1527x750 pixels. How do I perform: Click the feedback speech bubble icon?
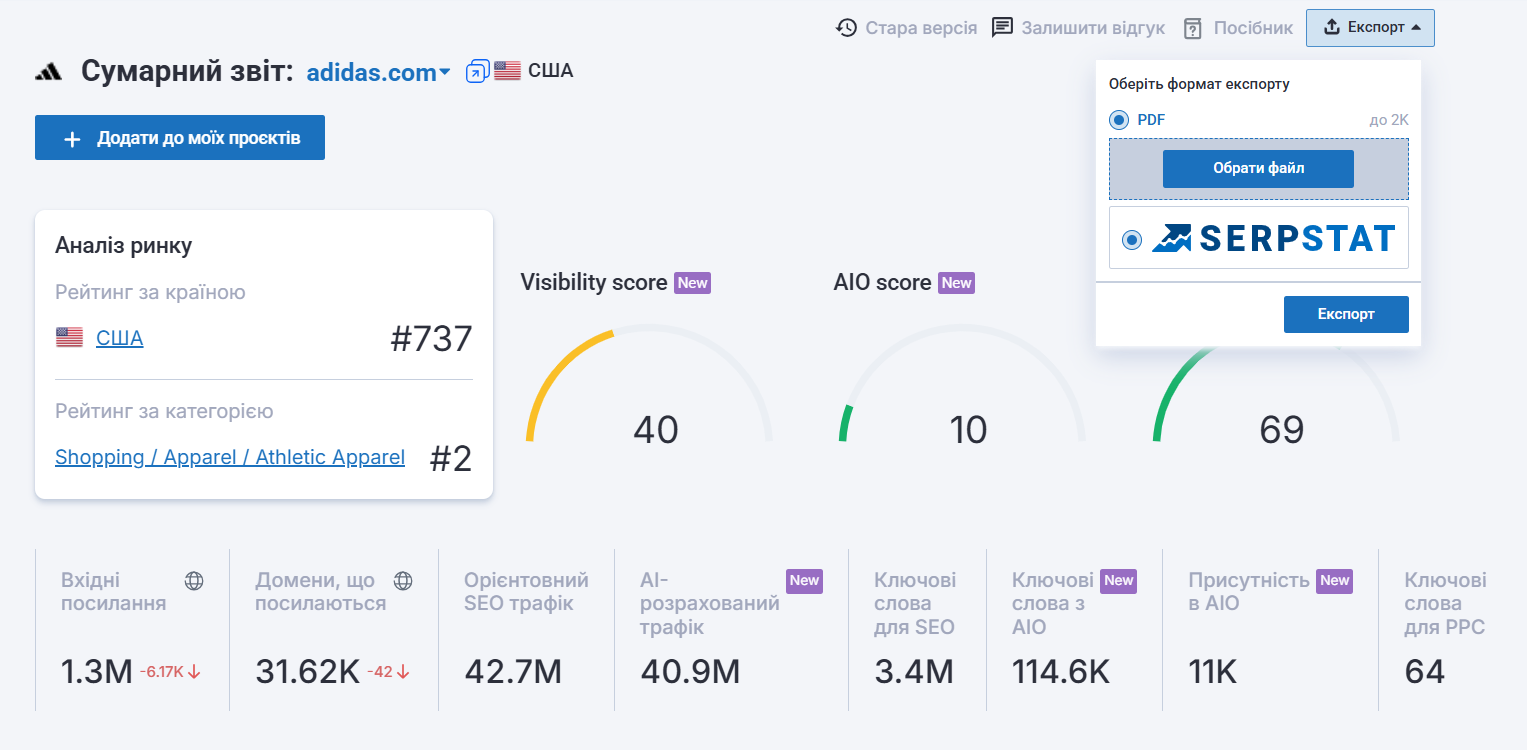(x=1002, y=28)
